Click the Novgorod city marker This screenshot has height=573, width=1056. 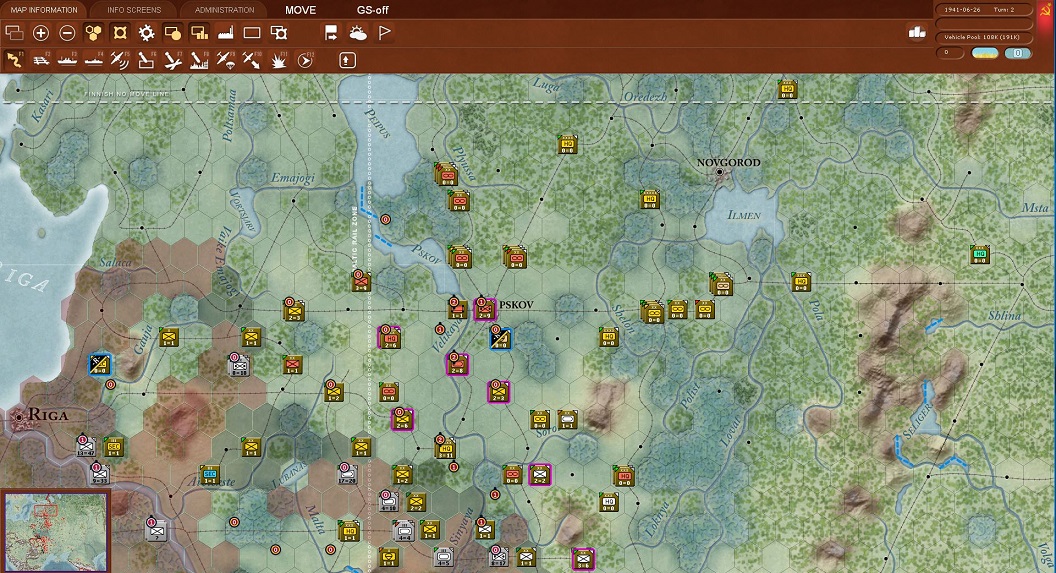[x=720, y=173]
